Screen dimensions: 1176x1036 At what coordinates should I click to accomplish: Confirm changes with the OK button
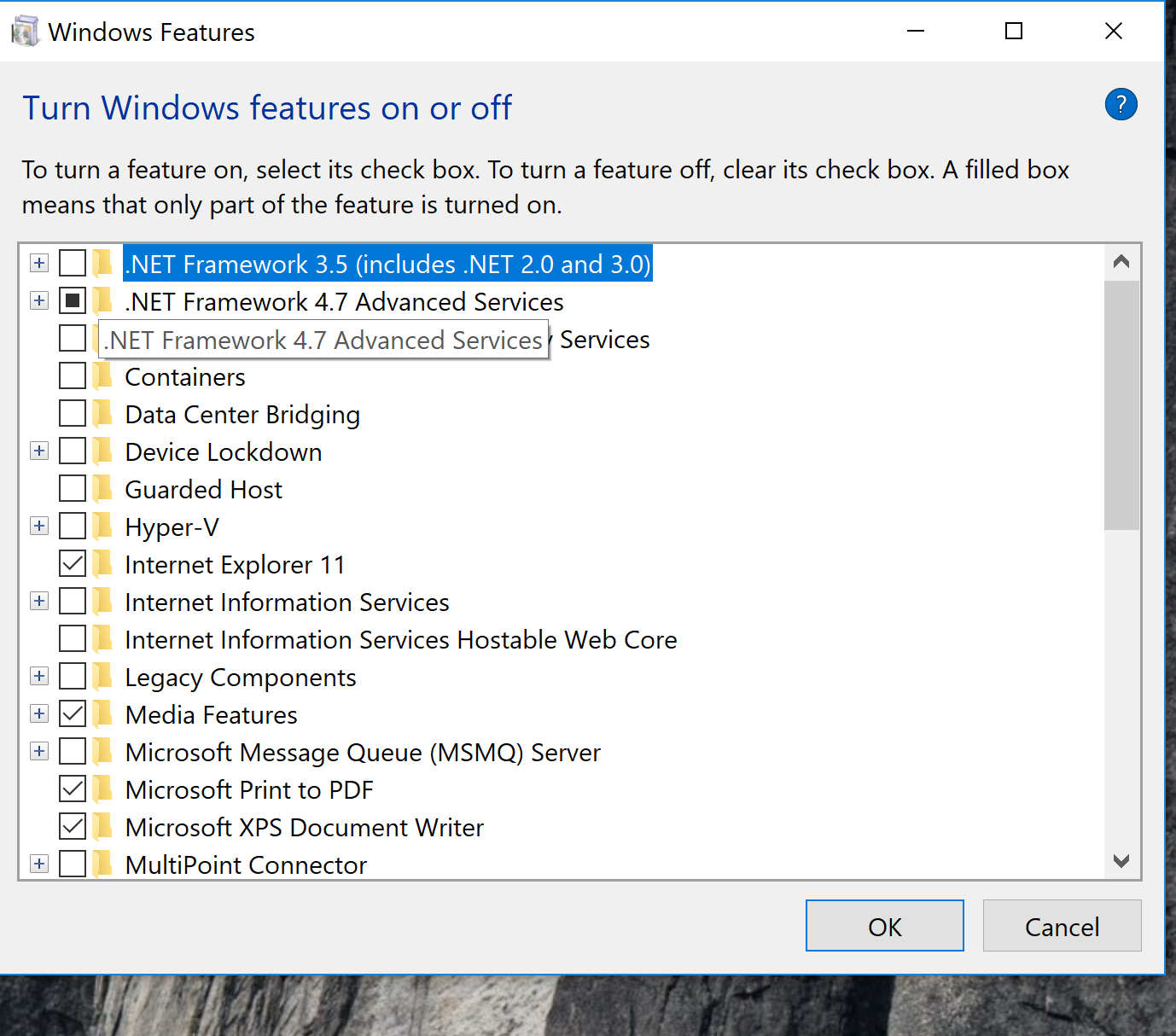tap(885, 926)
